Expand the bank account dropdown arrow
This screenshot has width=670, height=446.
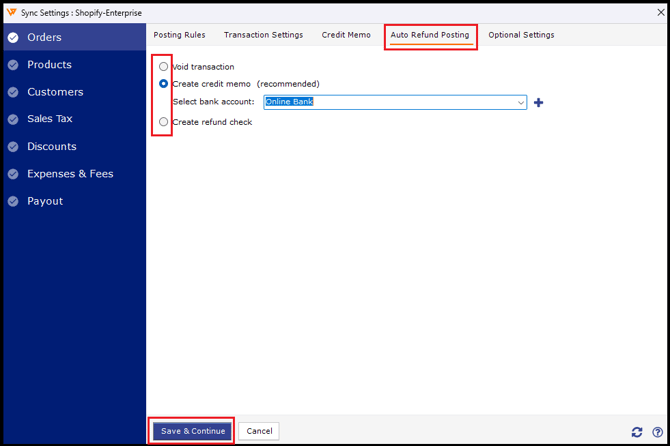(521, 102)
